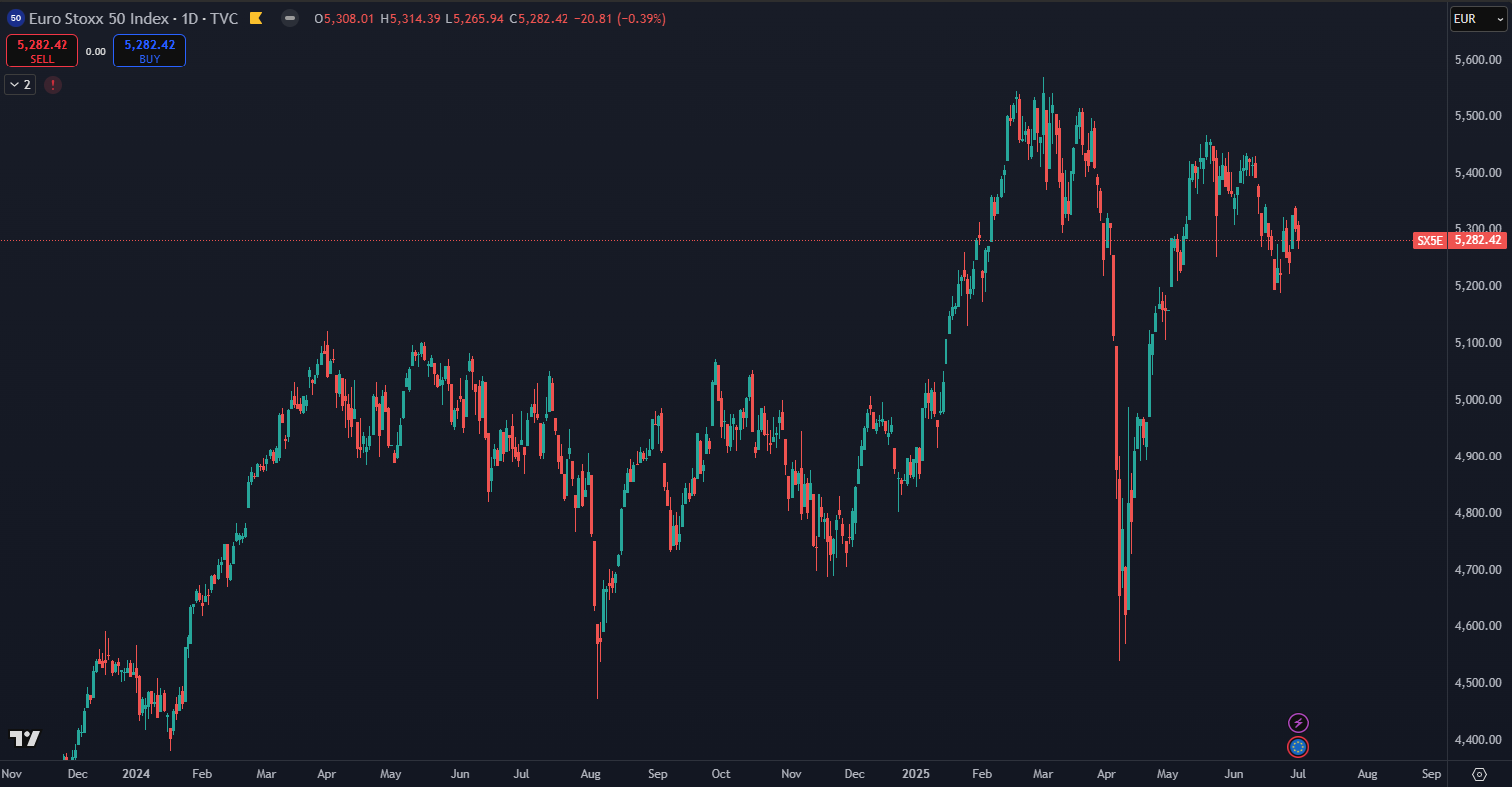Image resolution: width=1512 pixels, height=787 pixels.
Task: Click the 5,282.42 current price axis tag
Action: point(1477,240)
